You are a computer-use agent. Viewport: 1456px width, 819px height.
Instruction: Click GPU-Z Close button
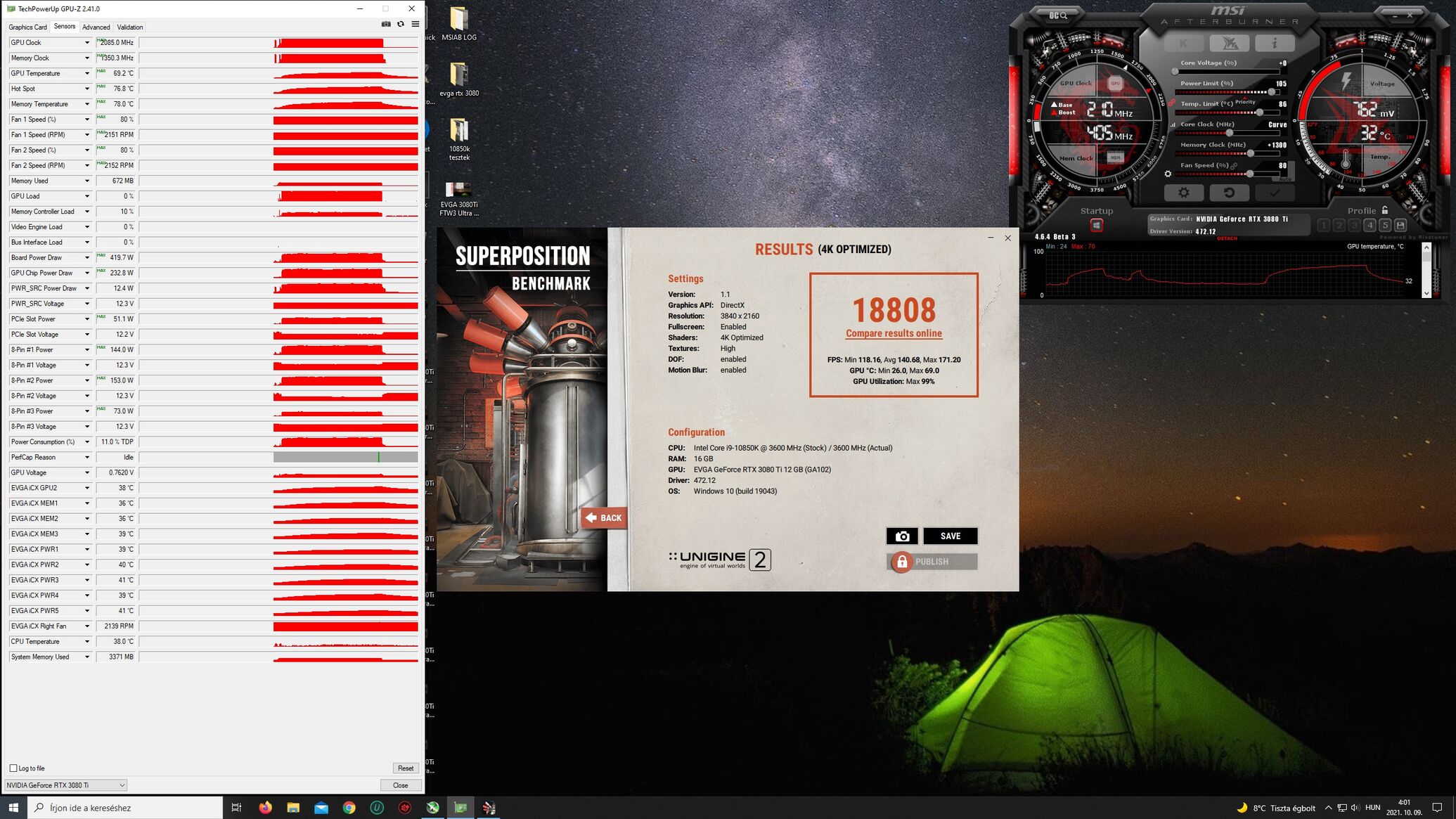(401, 785)
